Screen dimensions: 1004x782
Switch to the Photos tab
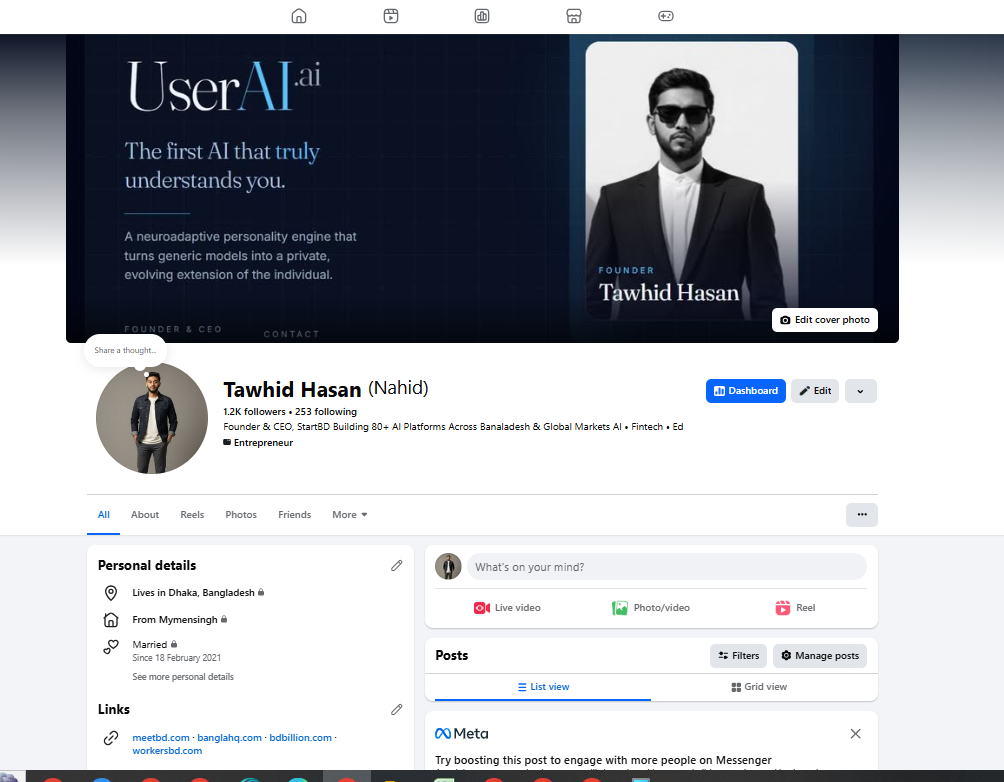(241, 514)
